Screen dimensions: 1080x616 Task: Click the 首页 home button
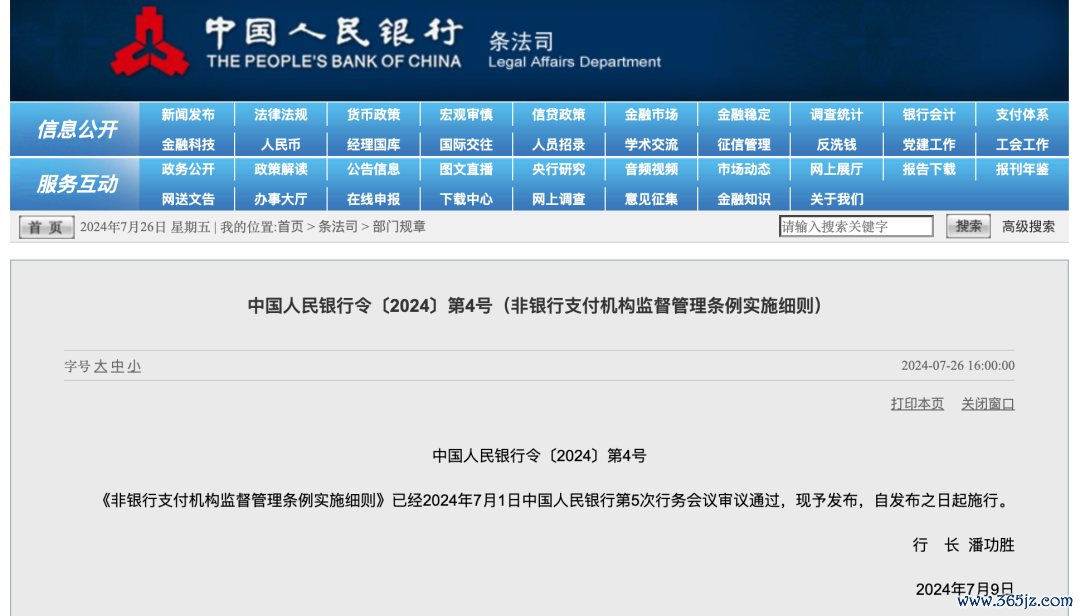[x=46, y=228]
